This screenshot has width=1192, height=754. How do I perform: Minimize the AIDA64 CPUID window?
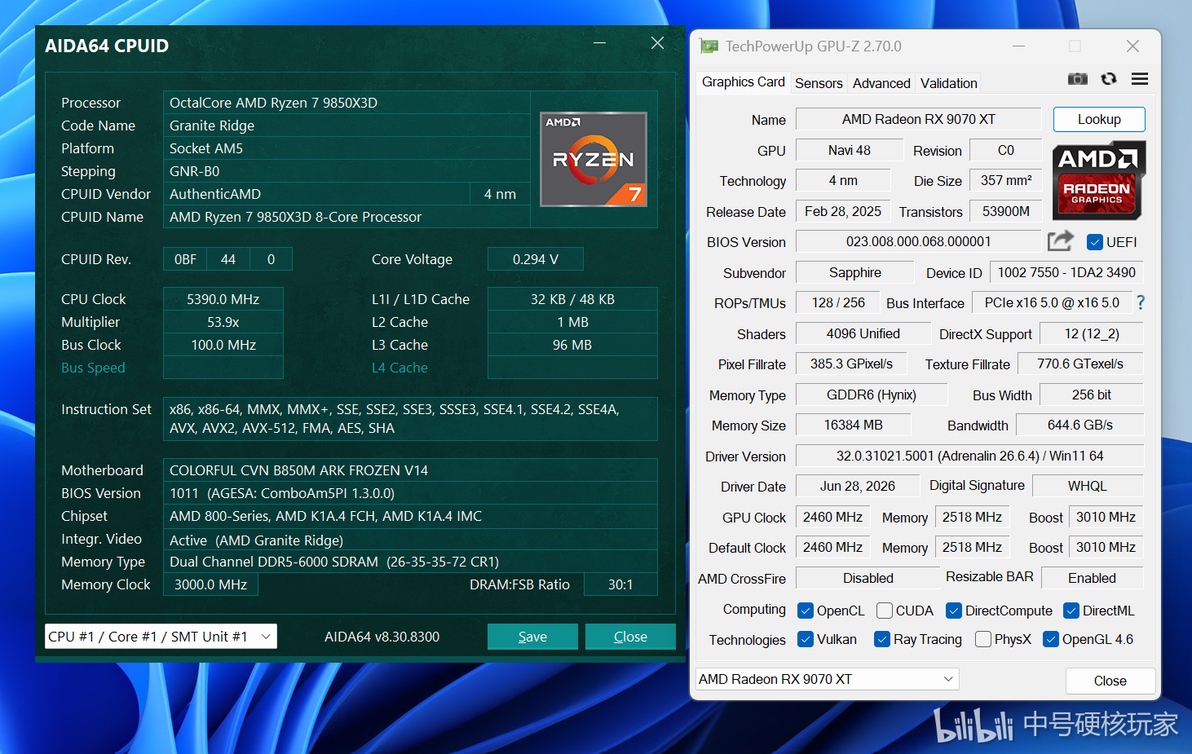point(600,43)
